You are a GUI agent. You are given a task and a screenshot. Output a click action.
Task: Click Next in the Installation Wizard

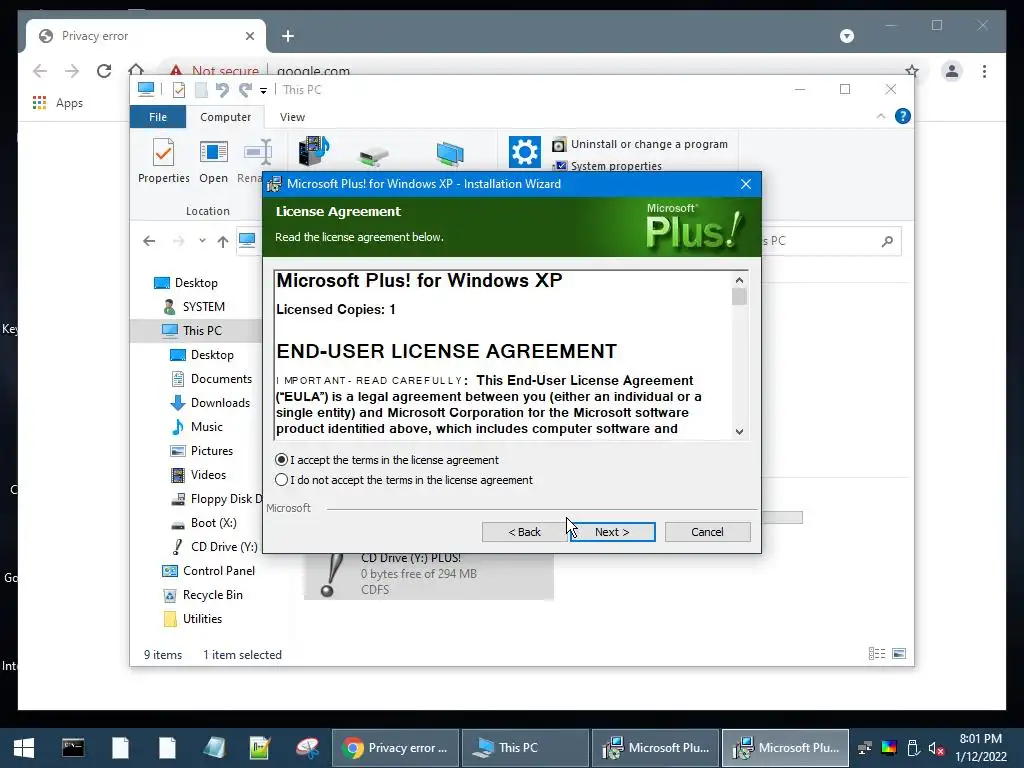coord(613,532)
